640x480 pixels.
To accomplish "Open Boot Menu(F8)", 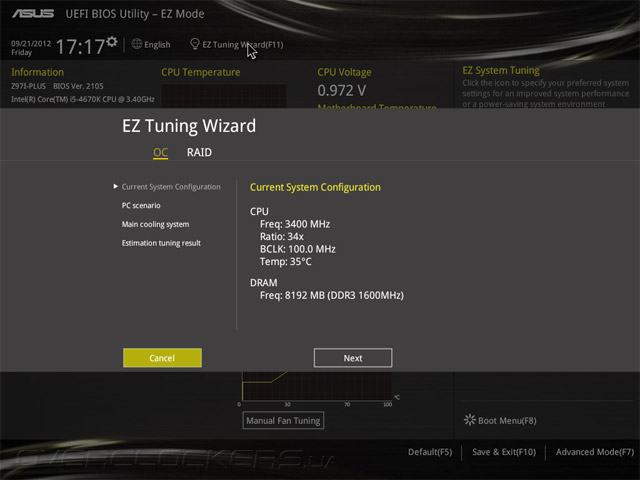I will pos(507,420).
